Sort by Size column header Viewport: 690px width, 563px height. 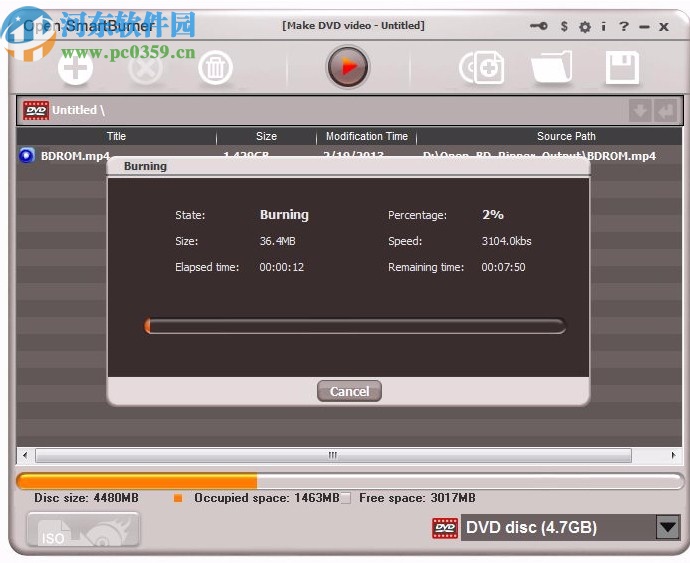(x=266, y=136)
